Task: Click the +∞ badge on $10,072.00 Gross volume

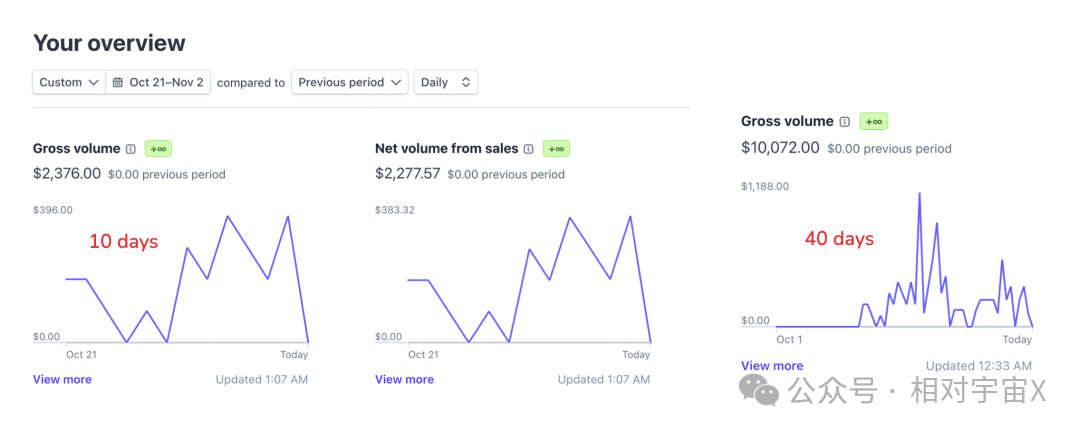Action: [x=873, y=122]
